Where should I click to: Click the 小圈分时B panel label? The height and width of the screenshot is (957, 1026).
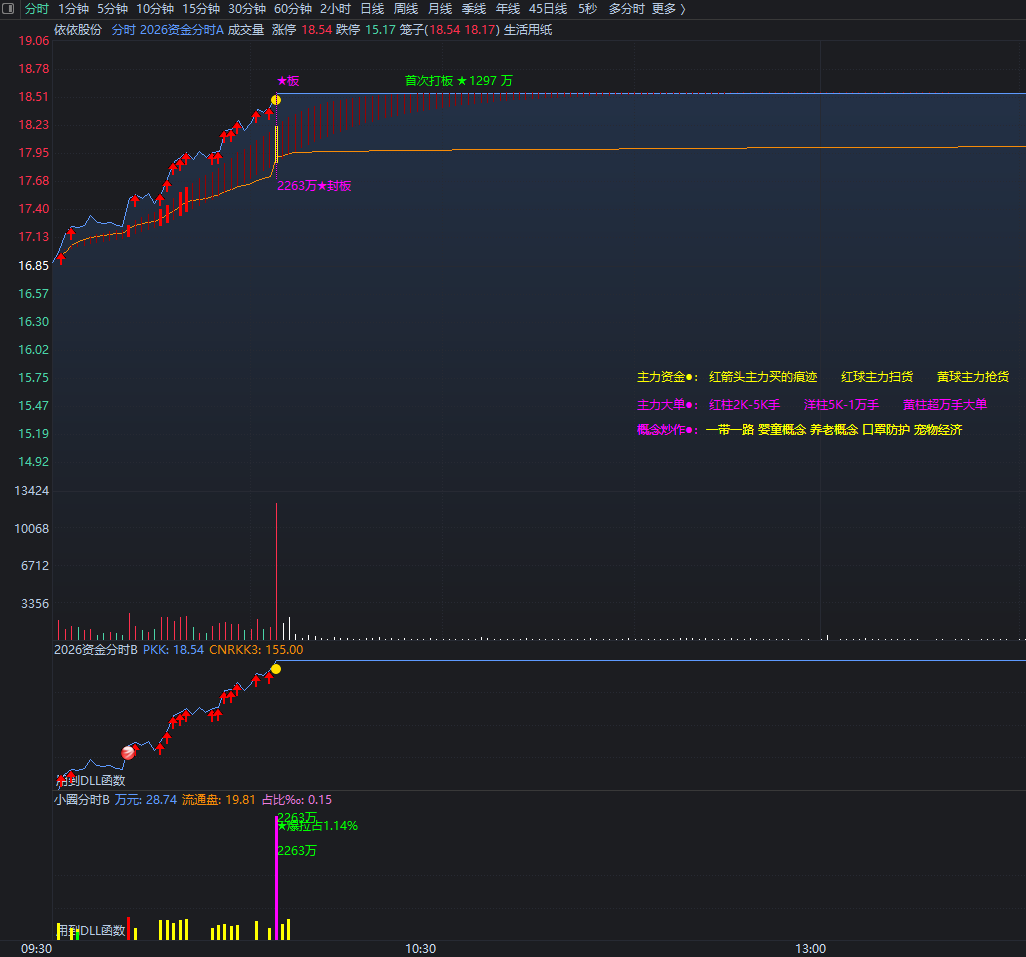pyautogui.click(x=82, y=799)
